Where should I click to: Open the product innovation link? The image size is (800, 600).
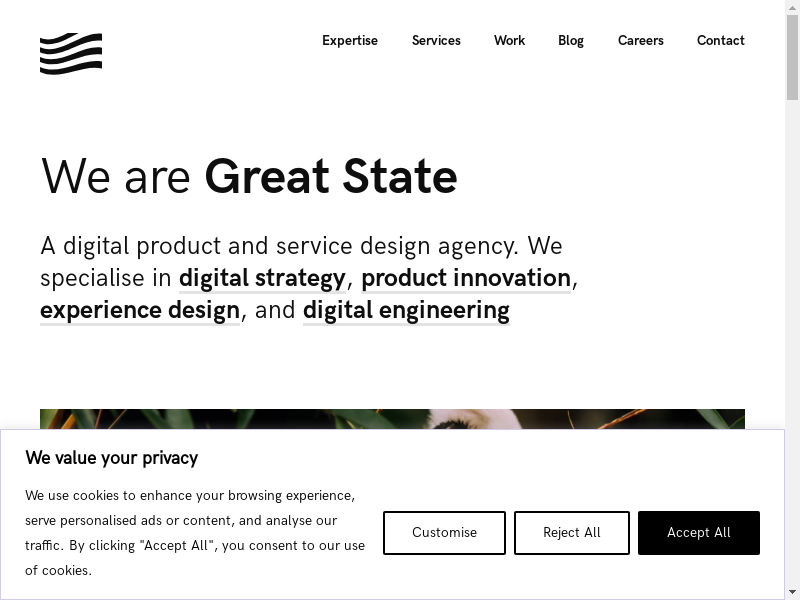point(466,278)
